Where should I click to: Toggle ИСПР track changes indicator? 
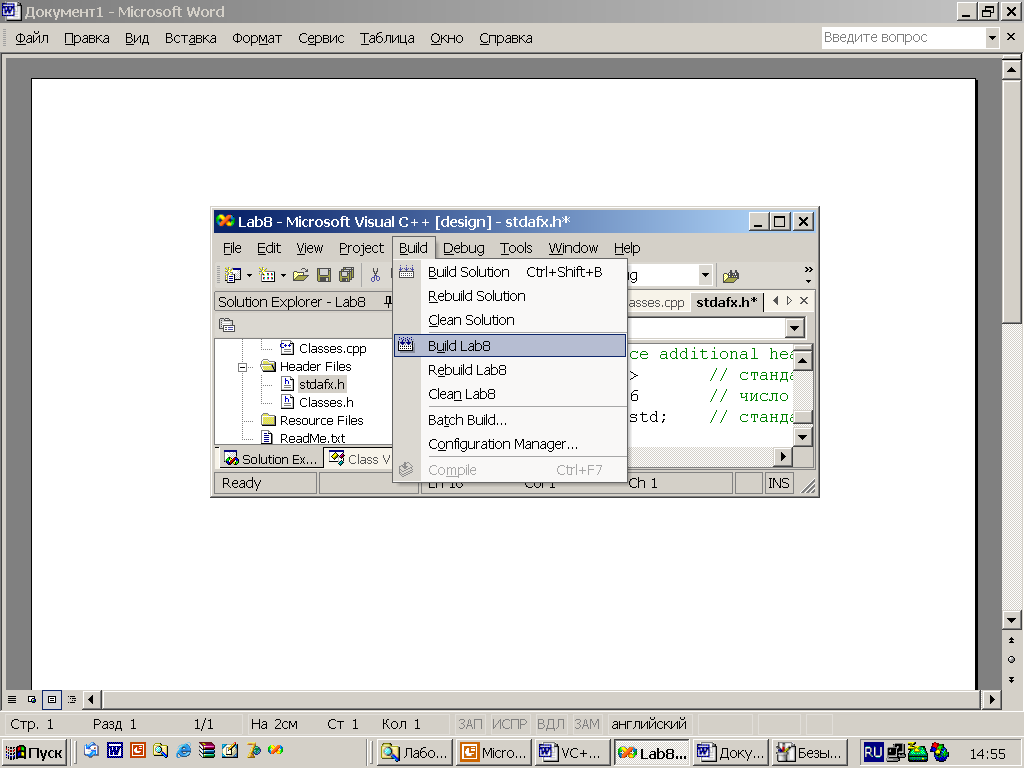509,724
